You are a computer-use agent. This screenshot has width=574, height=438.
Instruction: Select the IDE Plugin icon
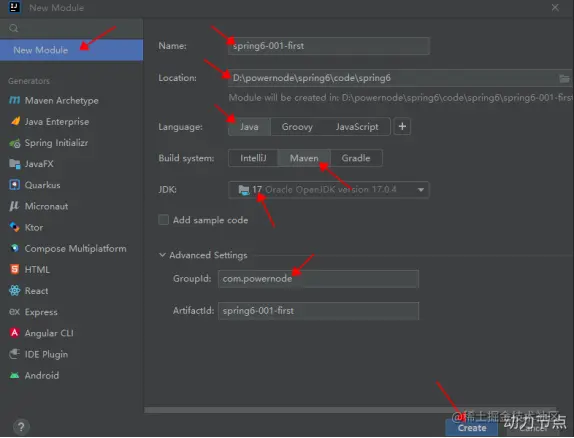14,354
